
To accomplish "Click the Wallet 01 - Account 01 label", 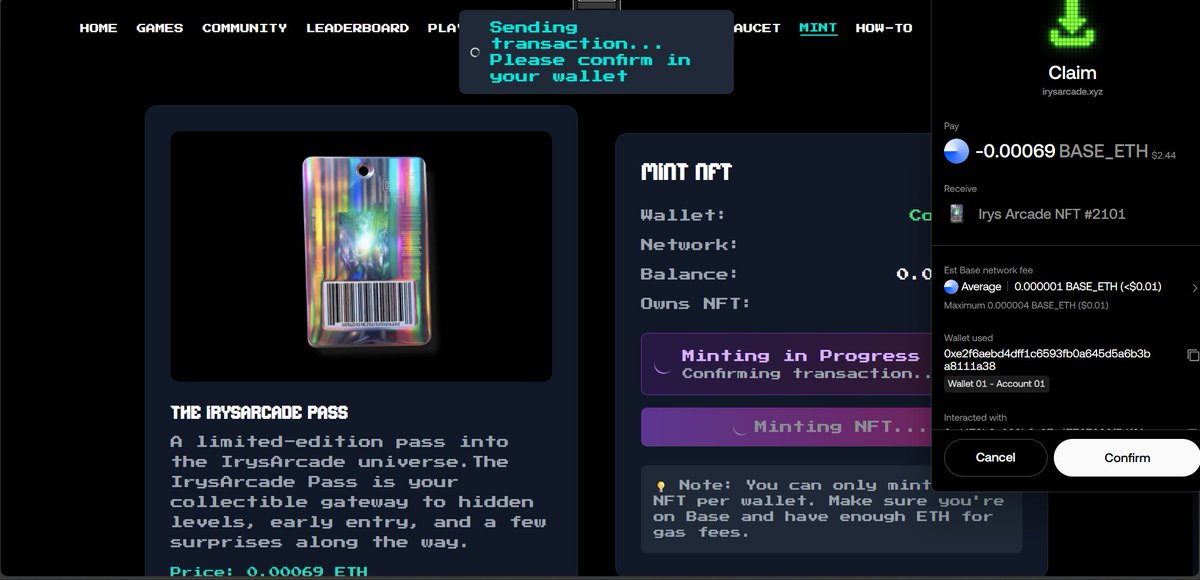I will (x=997, y=384).
